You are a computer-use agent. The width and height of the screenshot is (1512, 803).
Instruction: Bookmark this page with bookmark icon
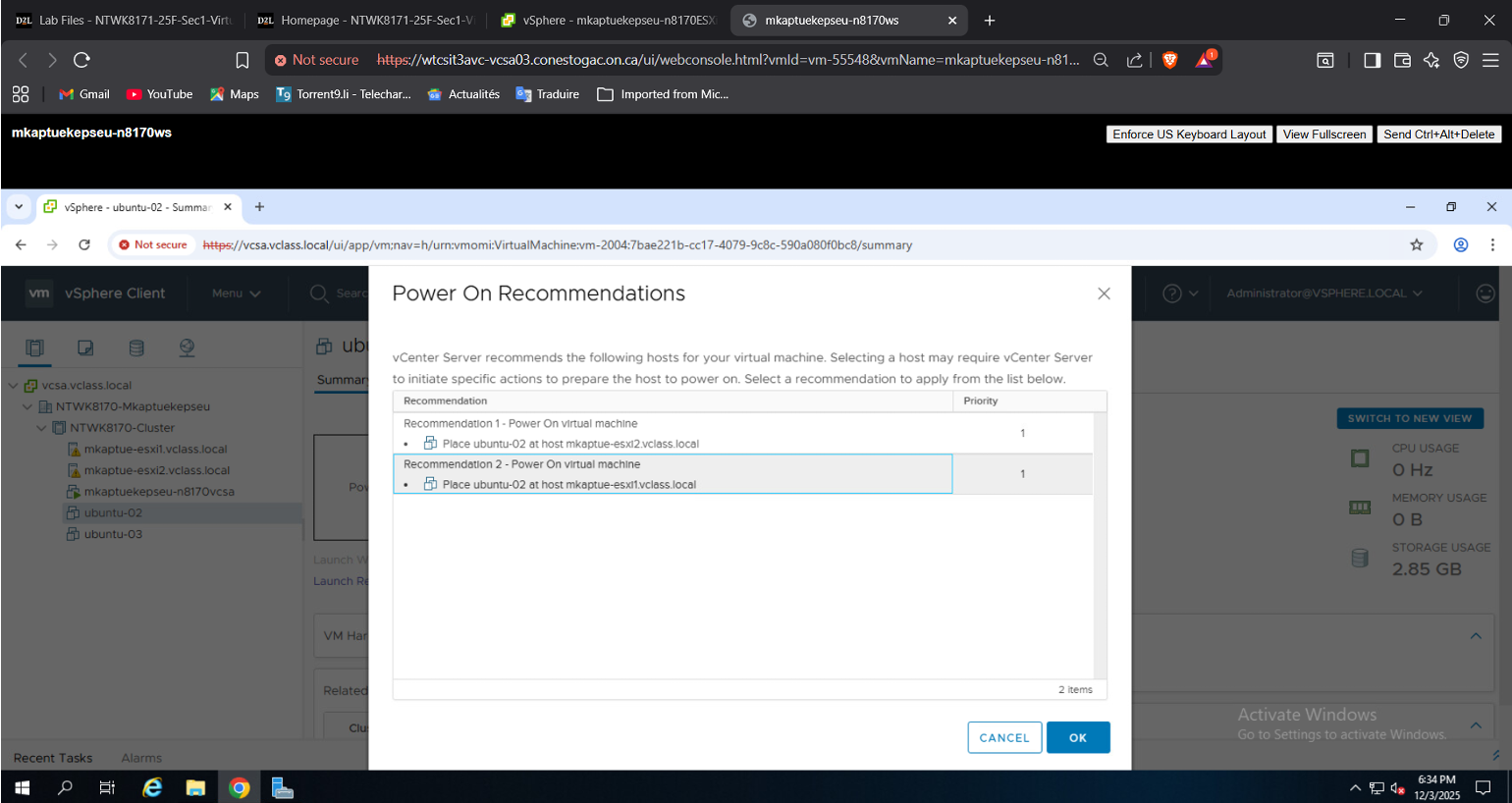243,60
